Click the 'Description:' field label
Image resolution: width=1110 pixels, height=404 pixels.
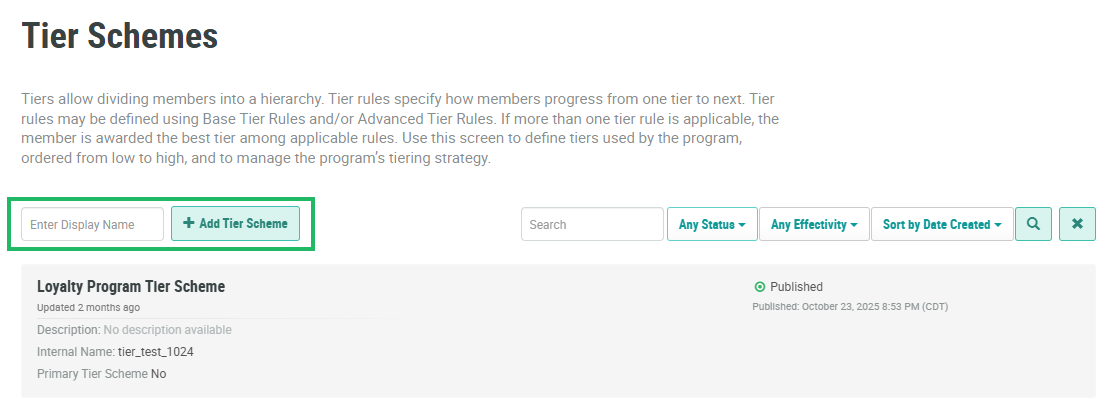69,329
